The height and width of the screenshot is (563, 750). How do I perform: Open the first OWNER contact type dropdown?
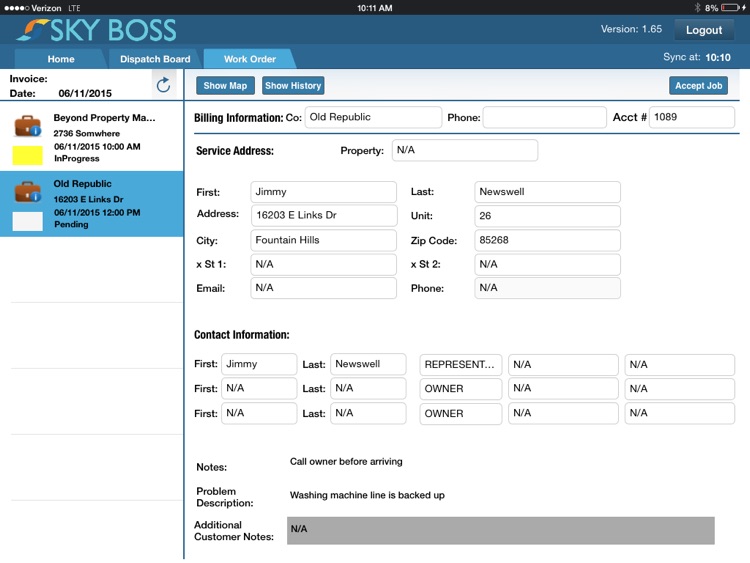(460, 389)
